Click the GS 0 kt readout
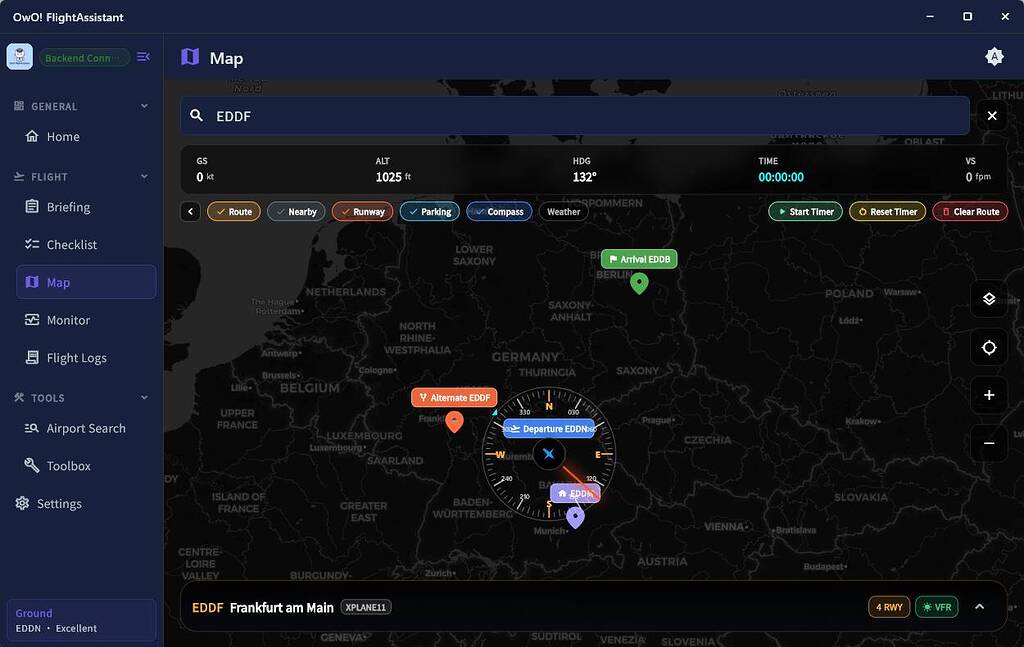1024x647 pixels. 205,170
